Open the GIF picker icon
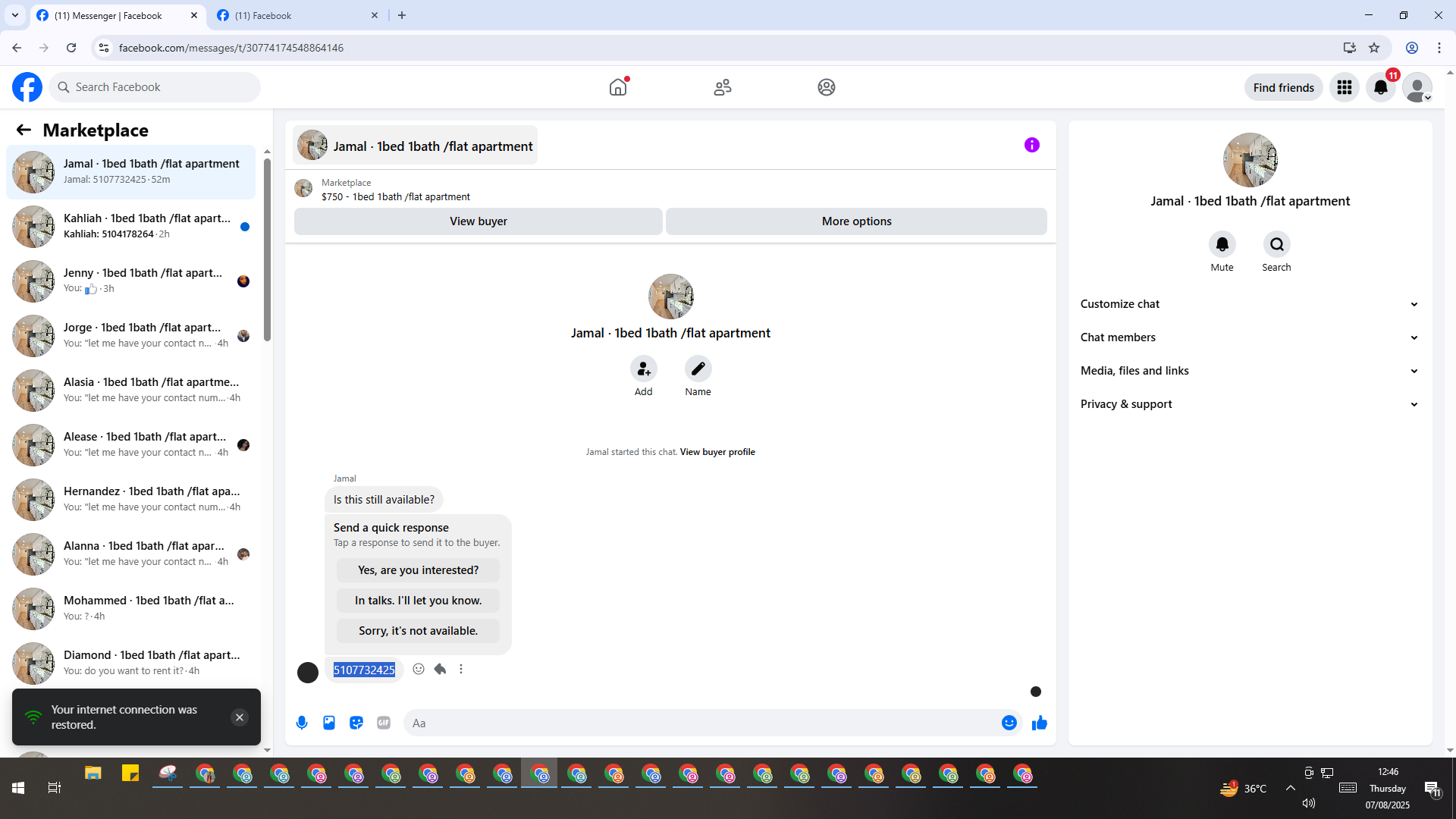This screenshot has width=1456, height=819. tap(384, 723)
